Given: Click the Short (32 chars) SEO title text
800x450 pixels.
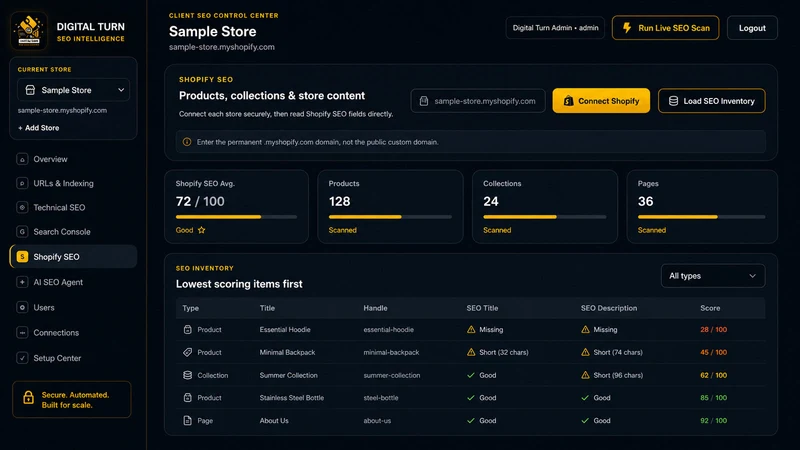Looking at the screenshot, I should 504,352.
